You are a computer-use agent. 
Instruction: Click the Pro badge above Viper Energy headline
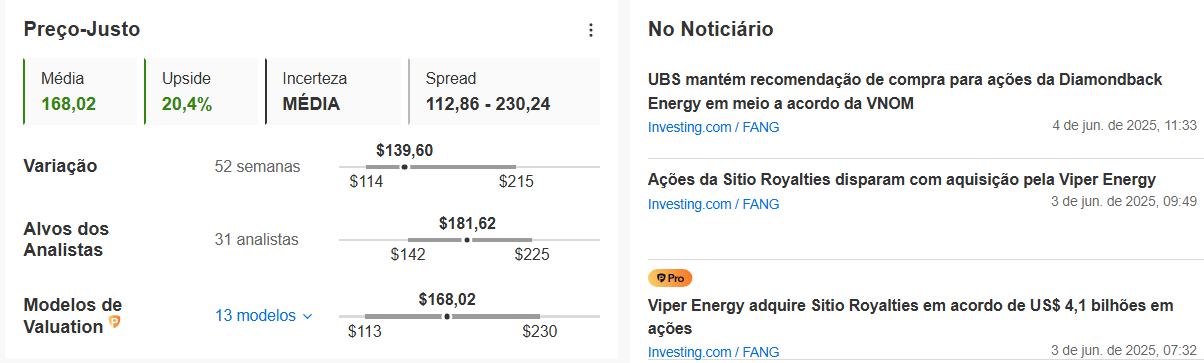(x=670, y=278)
